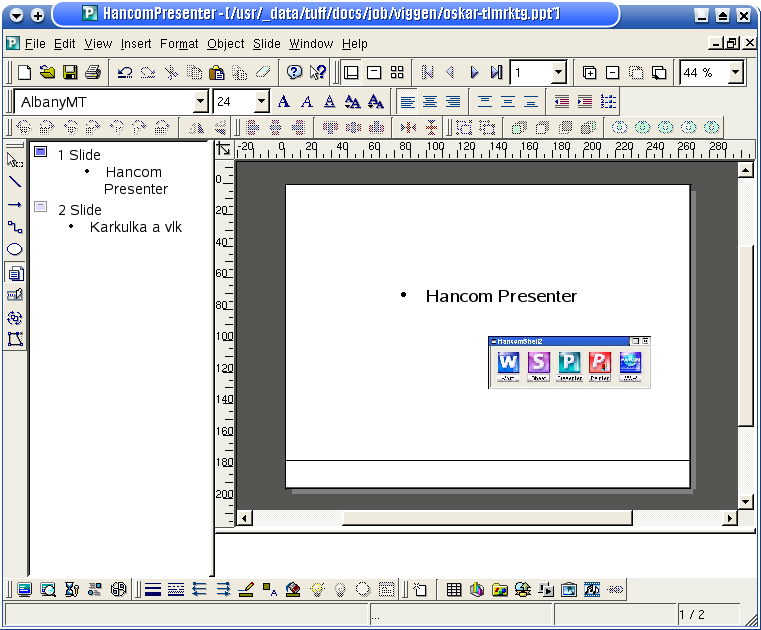Click the line thickness icon
761x630 pixels.
153,590
